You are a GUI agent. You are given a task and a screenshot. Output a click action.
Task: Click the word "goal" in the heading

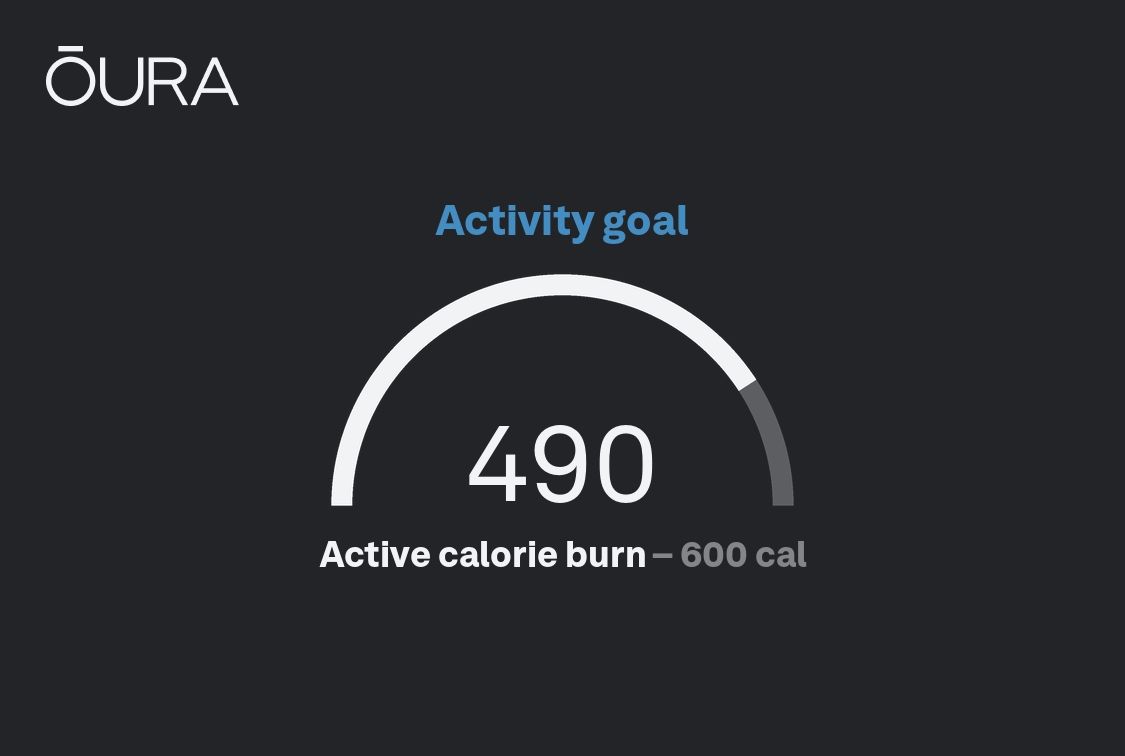pyautogui.click(x=645, y=221)
